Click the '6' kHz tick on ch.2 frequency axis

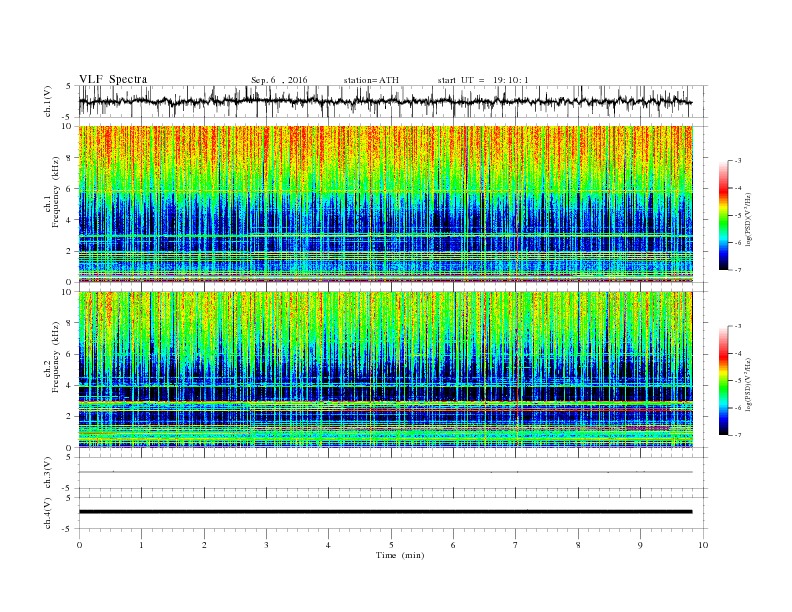point(70,354)
